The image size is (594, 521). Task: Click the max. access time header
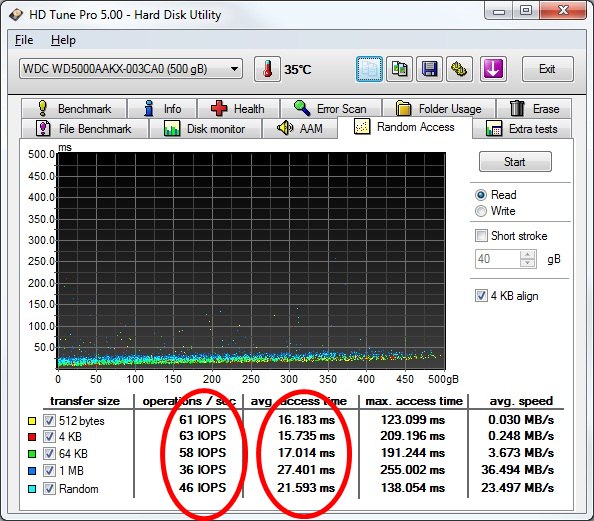414,401
